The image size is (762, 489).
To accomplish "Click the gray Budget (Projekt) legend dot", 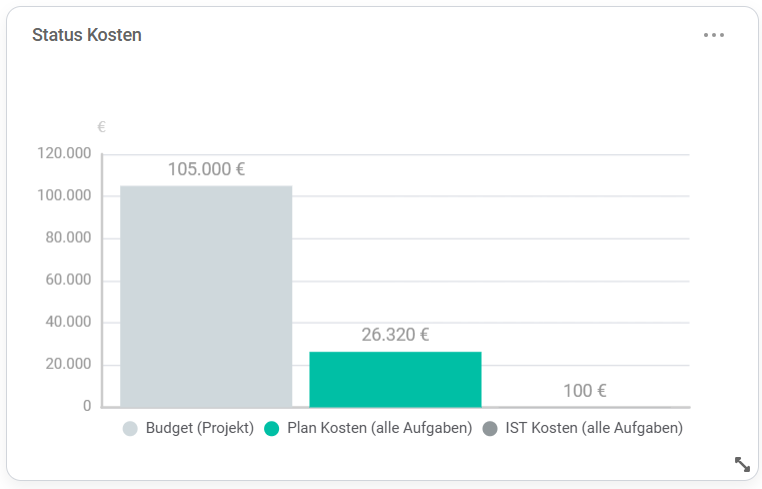I will pyautogui.click(x=130, y=429).
